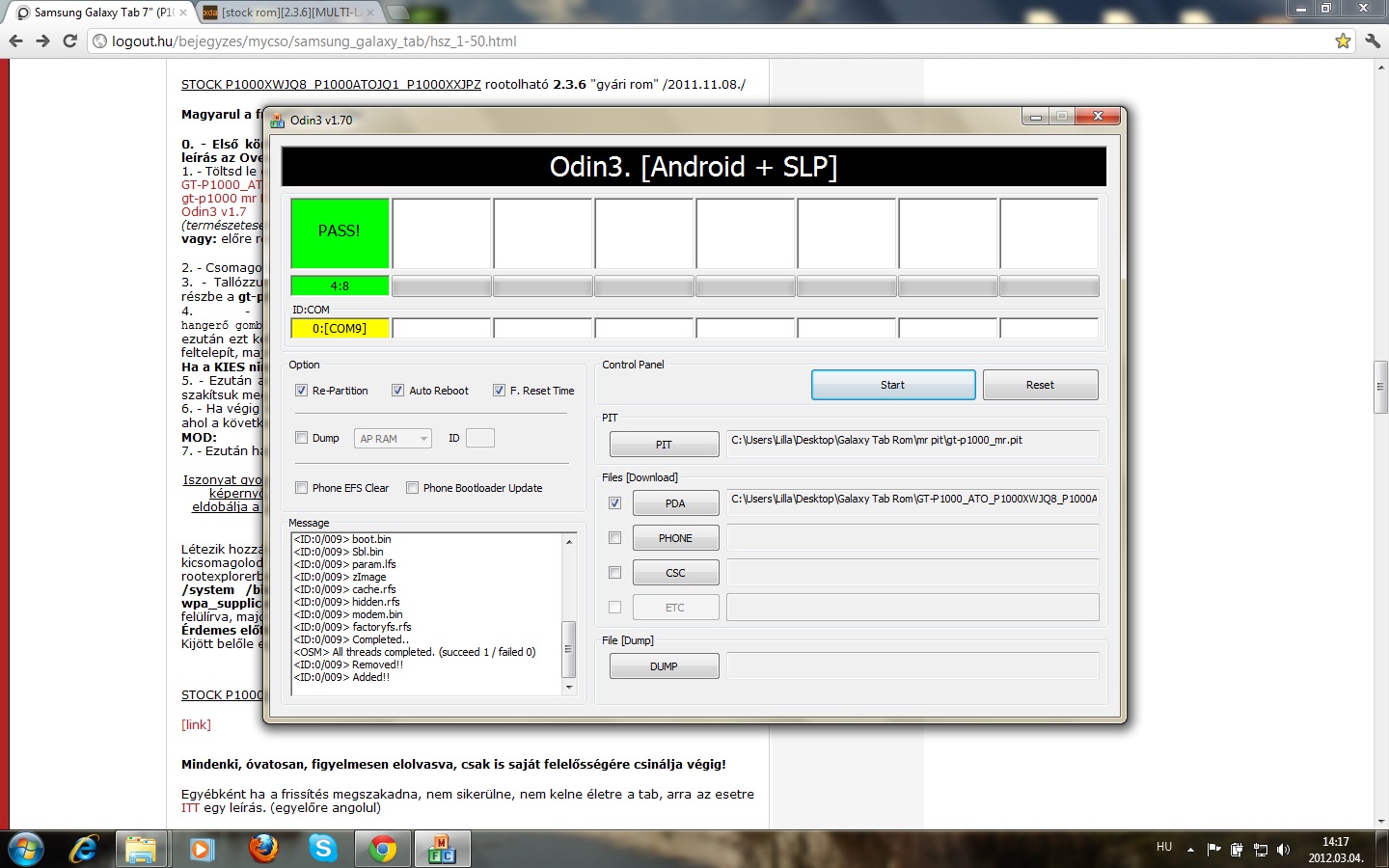Click the network tray icon
This screenshot has height=868, width=1389.
pos(1260,850)
